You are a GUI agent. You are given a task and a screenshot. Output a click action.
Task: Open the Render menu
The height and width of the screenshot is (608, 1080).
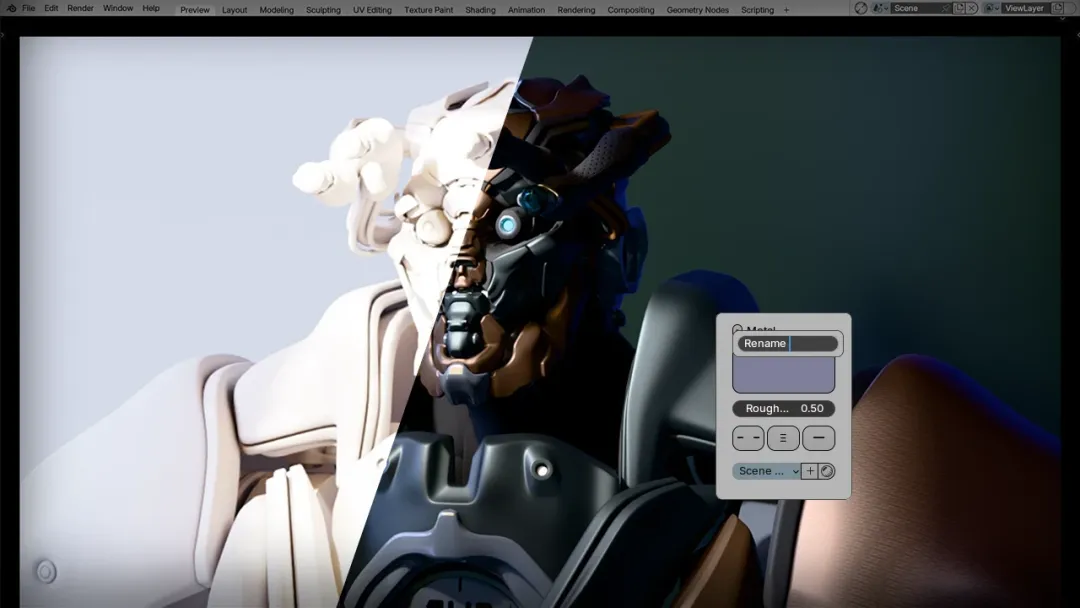80,8
